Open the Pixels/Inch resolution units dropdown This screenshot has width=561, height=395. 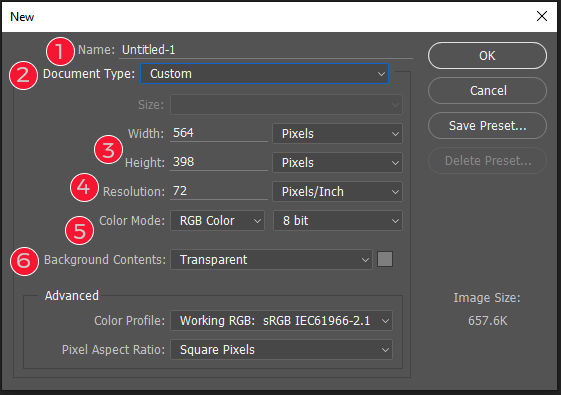337,191
